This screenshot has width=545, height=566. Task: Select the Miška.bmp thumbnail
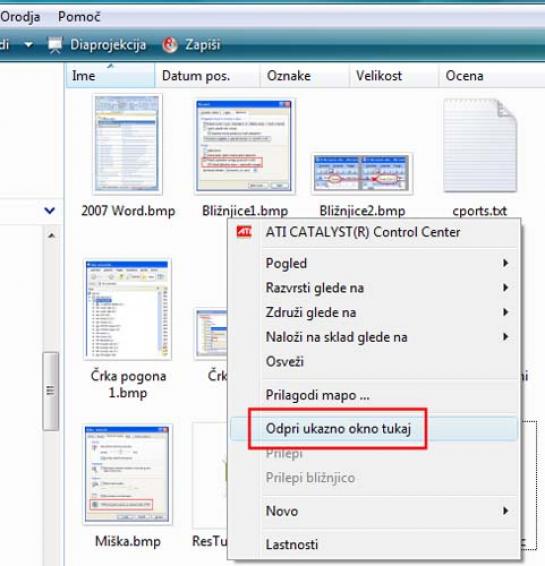click(x=127, y=474)
